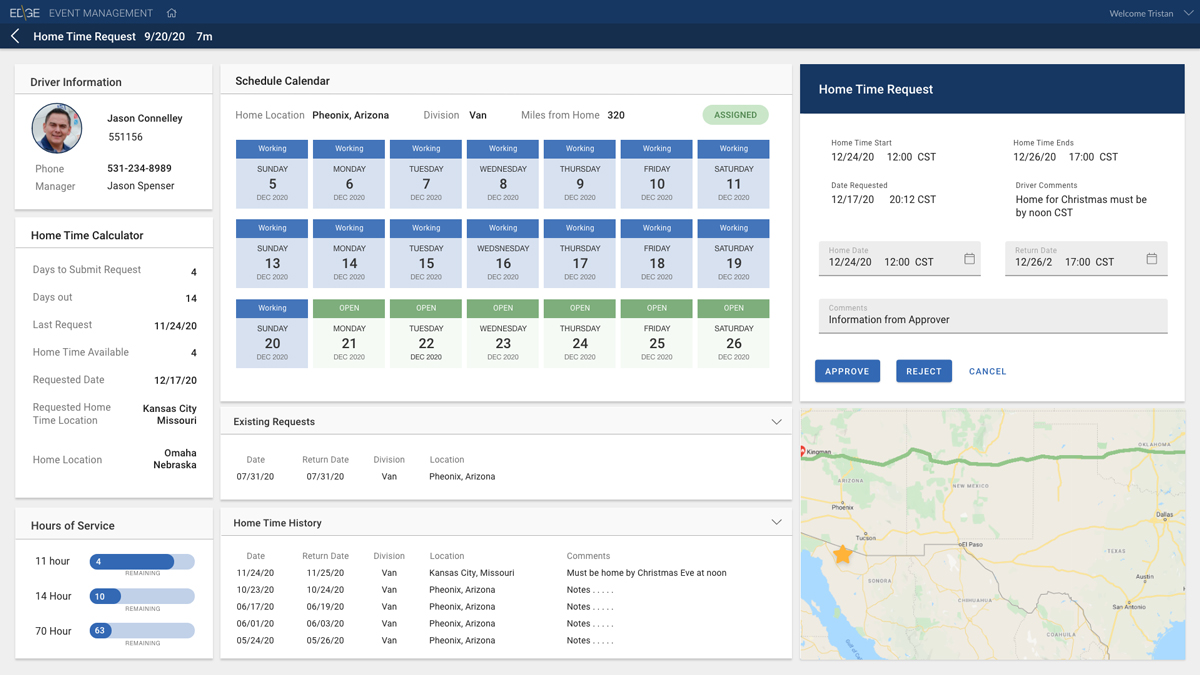1200x675 pixels.
Task: Open the Welcome Tristan user dropdown
Action: pyautogui.click(x=1188, y=13)
